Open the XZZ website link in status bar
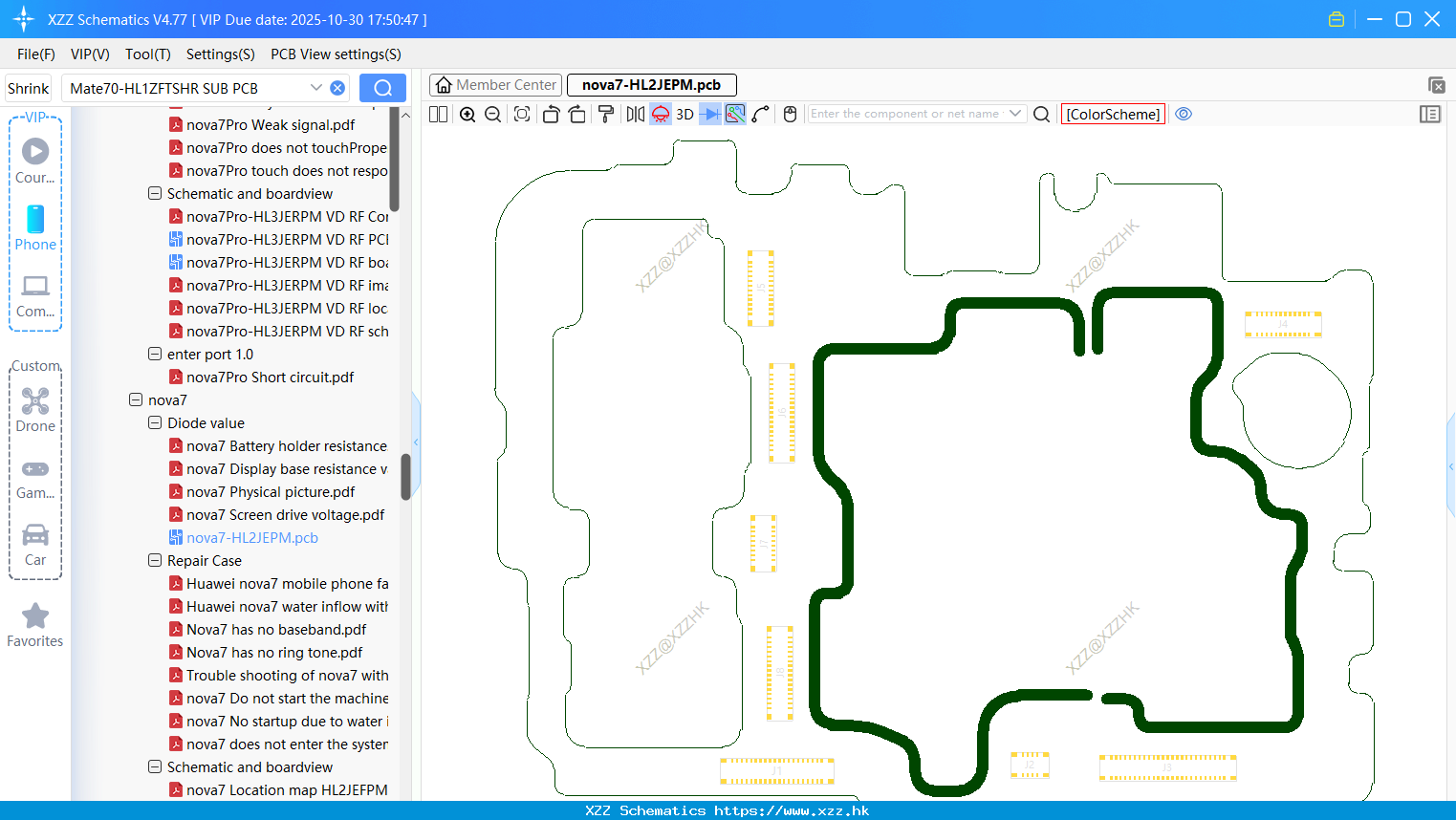 [x=792, y=810]
